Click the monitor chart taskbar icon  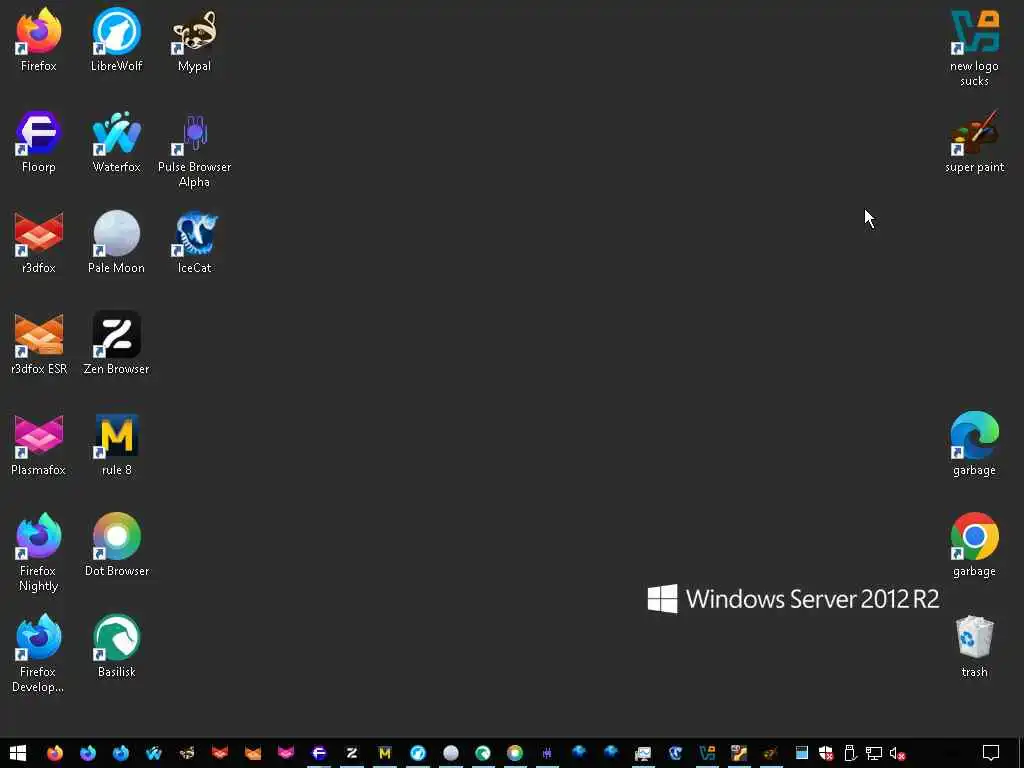tap(643, 753)
